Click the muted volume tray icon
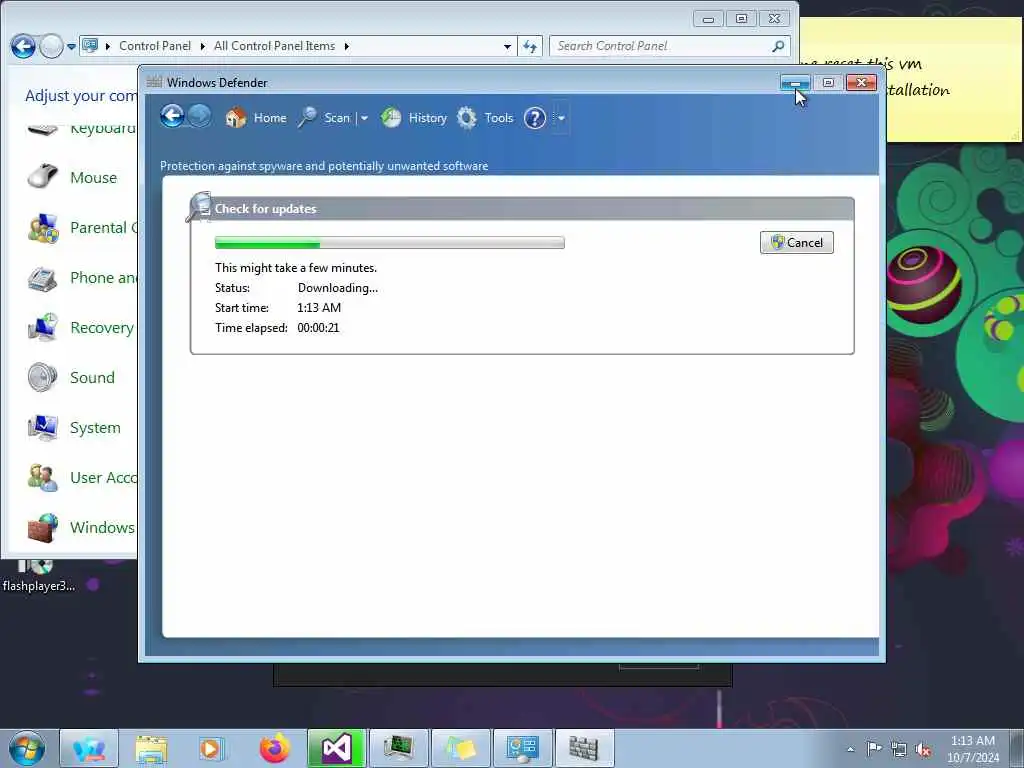This screenshot has height=768, width=1024. pyautogui.click(x=923, y=749)
